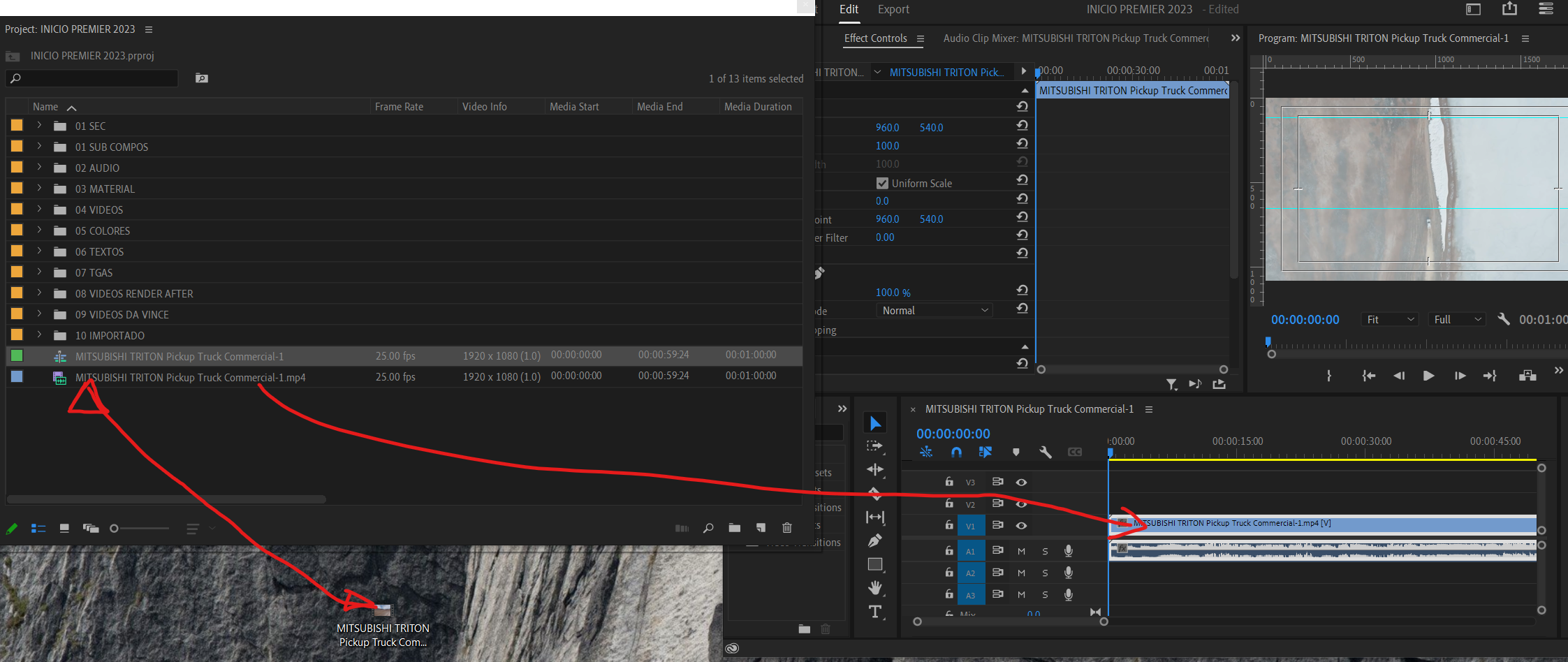Image resolution: width=1568 pixels, height=662 pixels.
Task: Open the timeline wrench settings menu
Action: [x=1046, y=452]
